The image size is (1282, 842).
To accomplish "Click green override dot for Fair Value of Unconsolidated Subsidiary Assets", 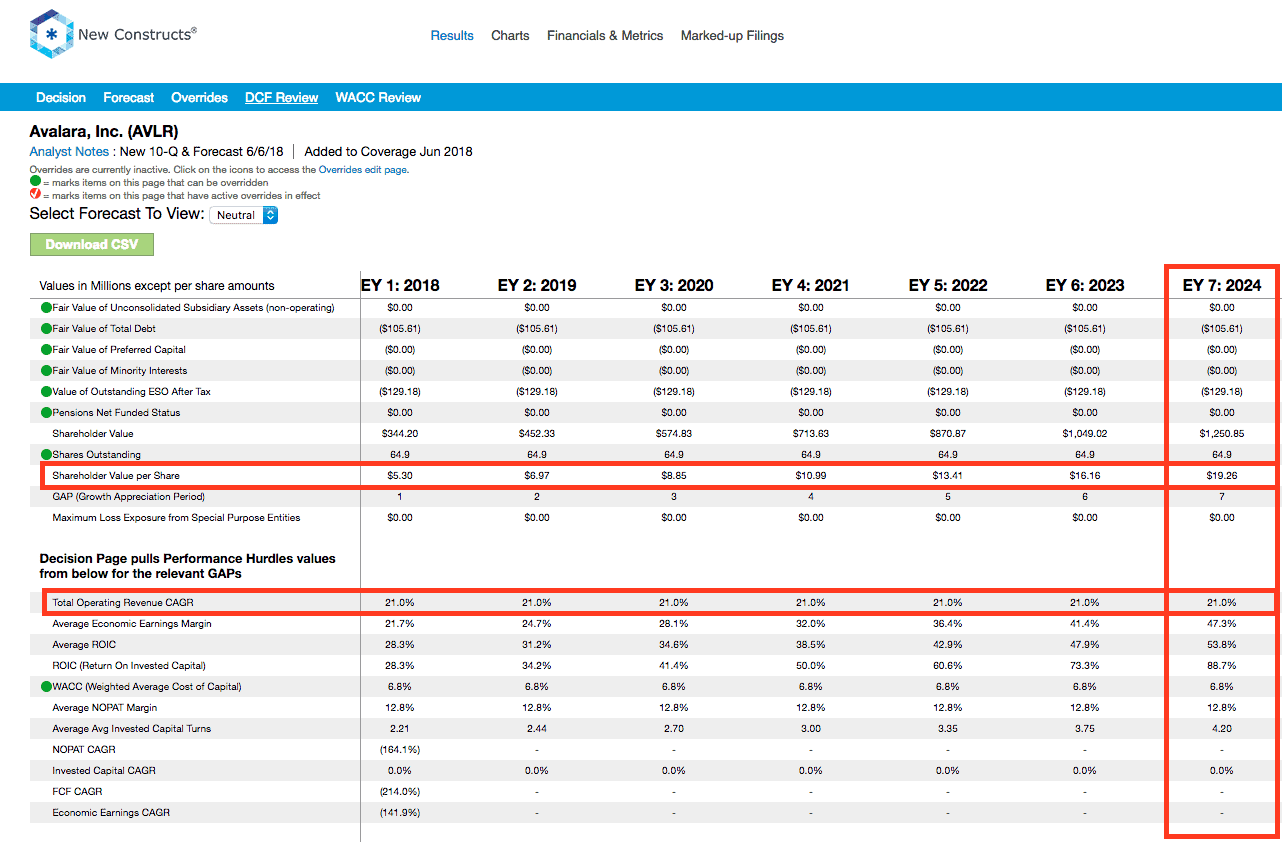I will [x=46, y=307].
